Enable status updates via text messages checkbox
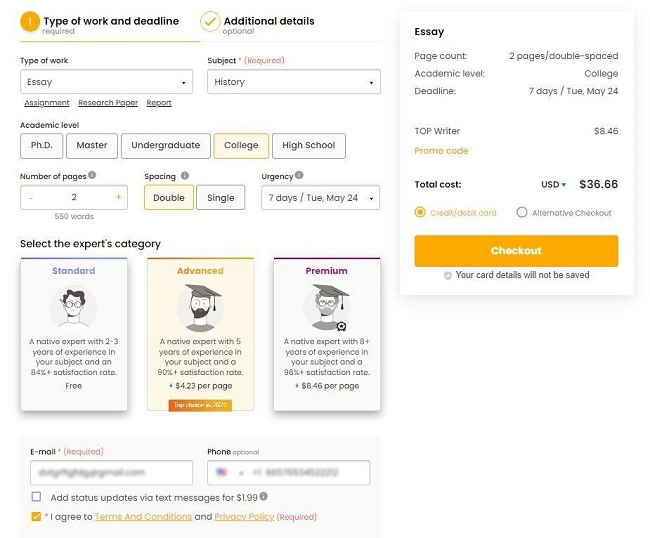 pos(36,497)
